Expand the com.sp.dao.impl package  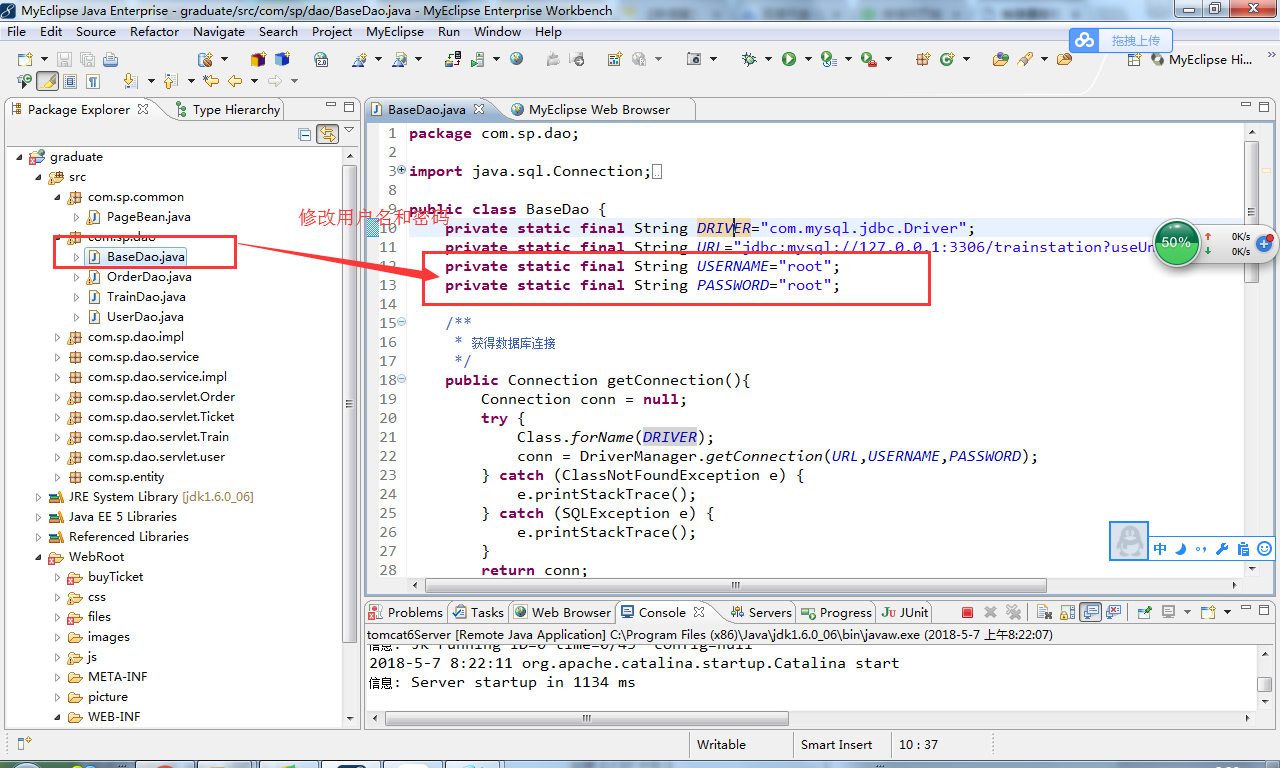tap(59, 337)
